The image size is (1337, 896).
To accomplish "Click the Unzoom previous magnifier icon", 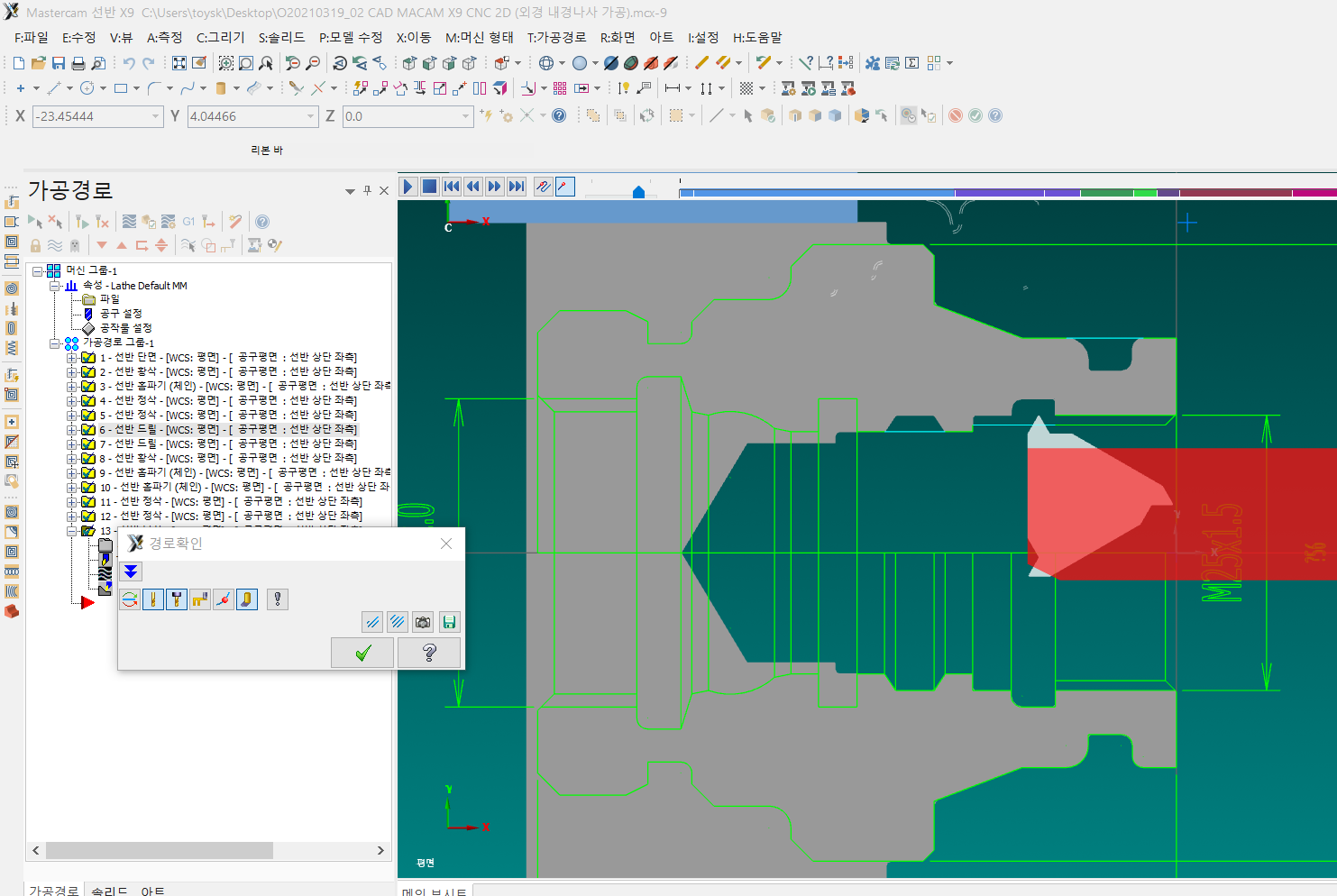I will [x=293, y=63].
